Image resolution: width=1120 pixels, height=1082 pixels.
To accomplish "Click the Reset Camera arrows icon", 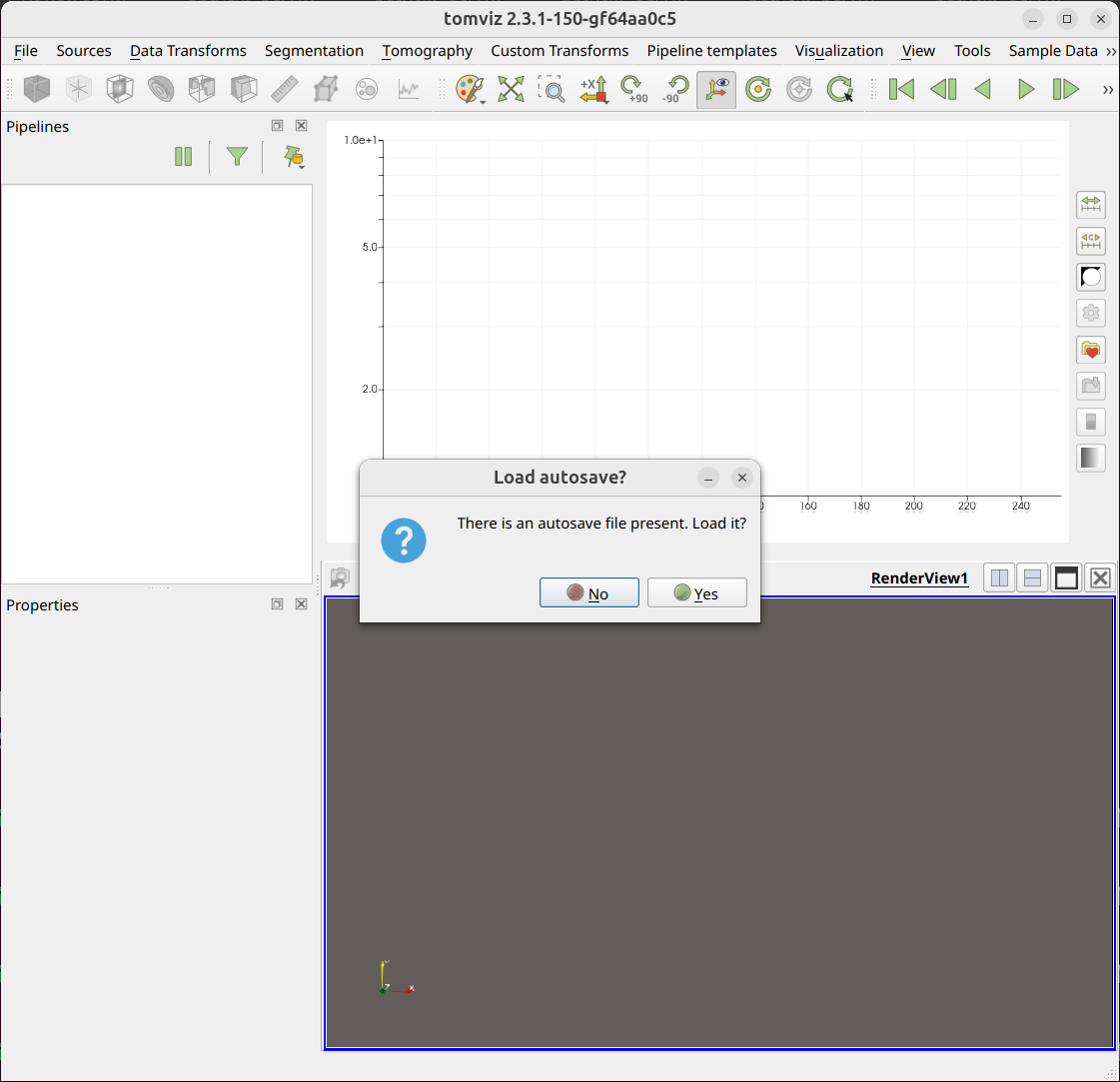I will coord(511,89).
